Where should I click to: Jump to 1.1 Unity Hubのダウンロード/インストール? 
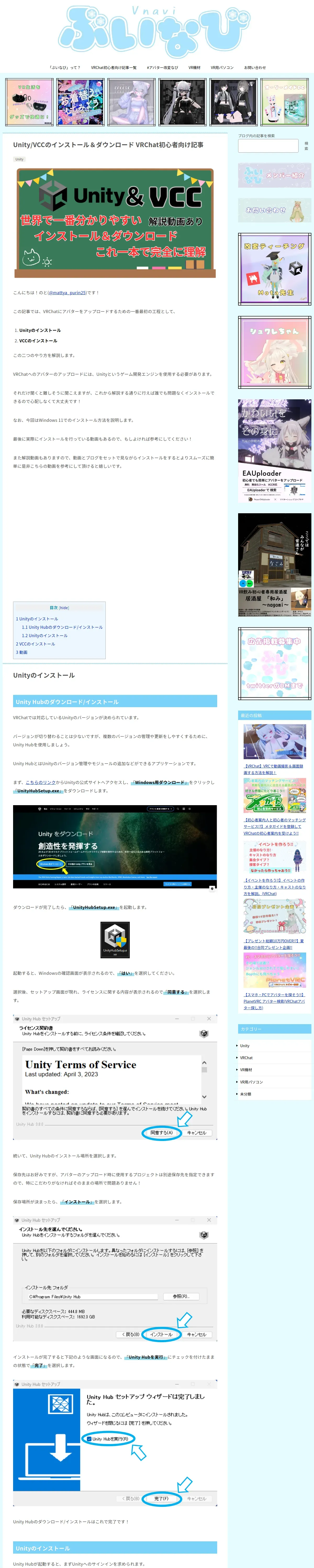coord(62,627)
